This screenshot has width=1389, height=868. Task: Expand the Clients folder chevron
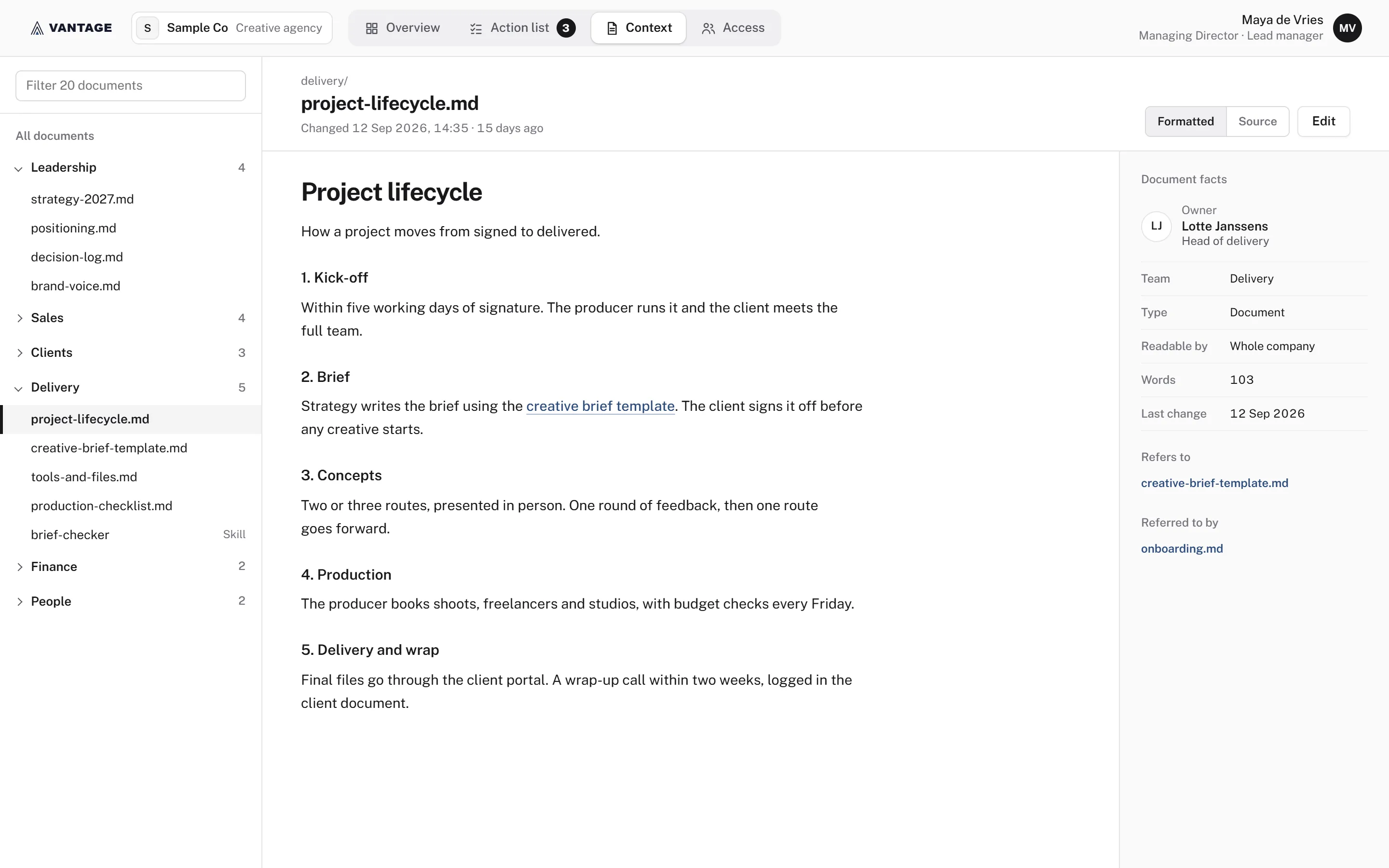[x=19, y=353]
